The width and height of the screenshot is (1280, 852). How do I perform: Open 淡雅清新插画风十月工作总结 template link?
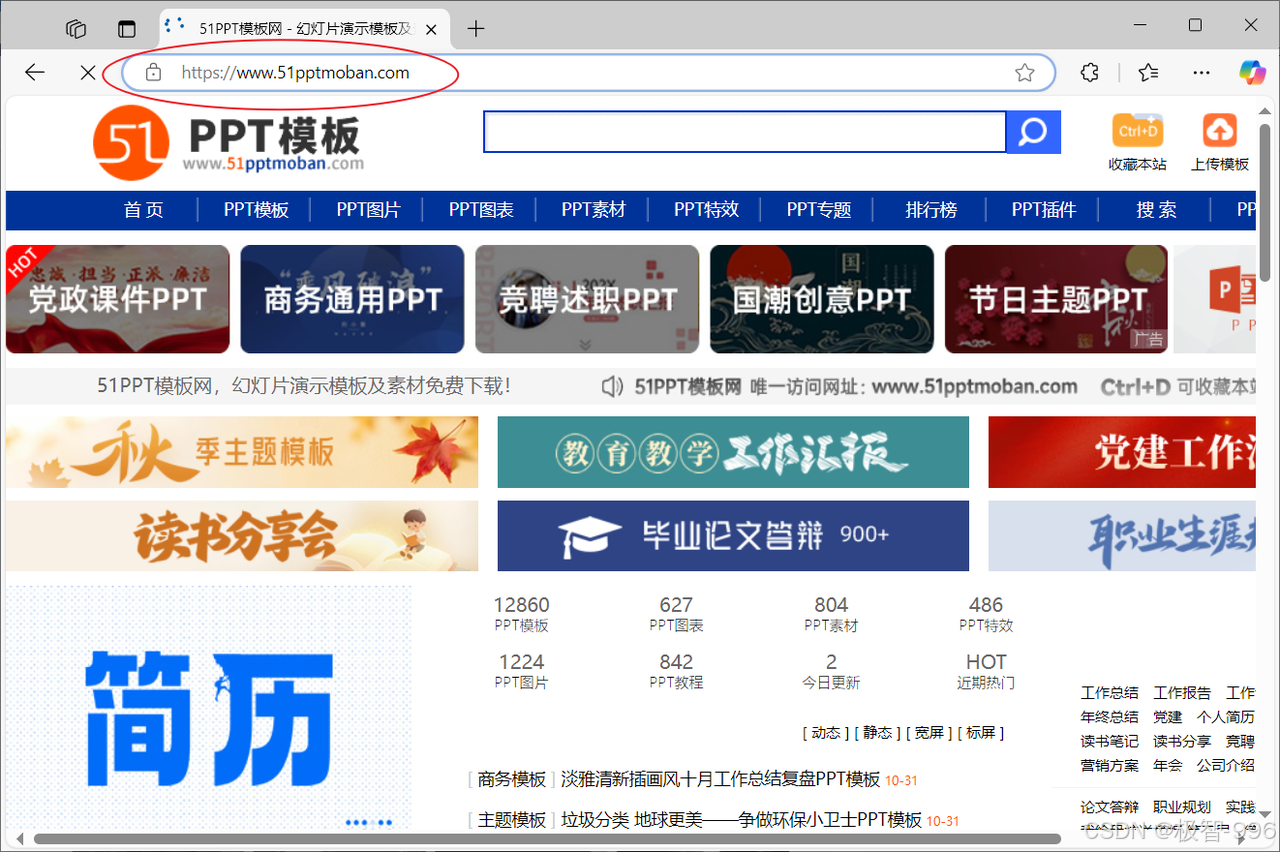click(x=721, y=779)
